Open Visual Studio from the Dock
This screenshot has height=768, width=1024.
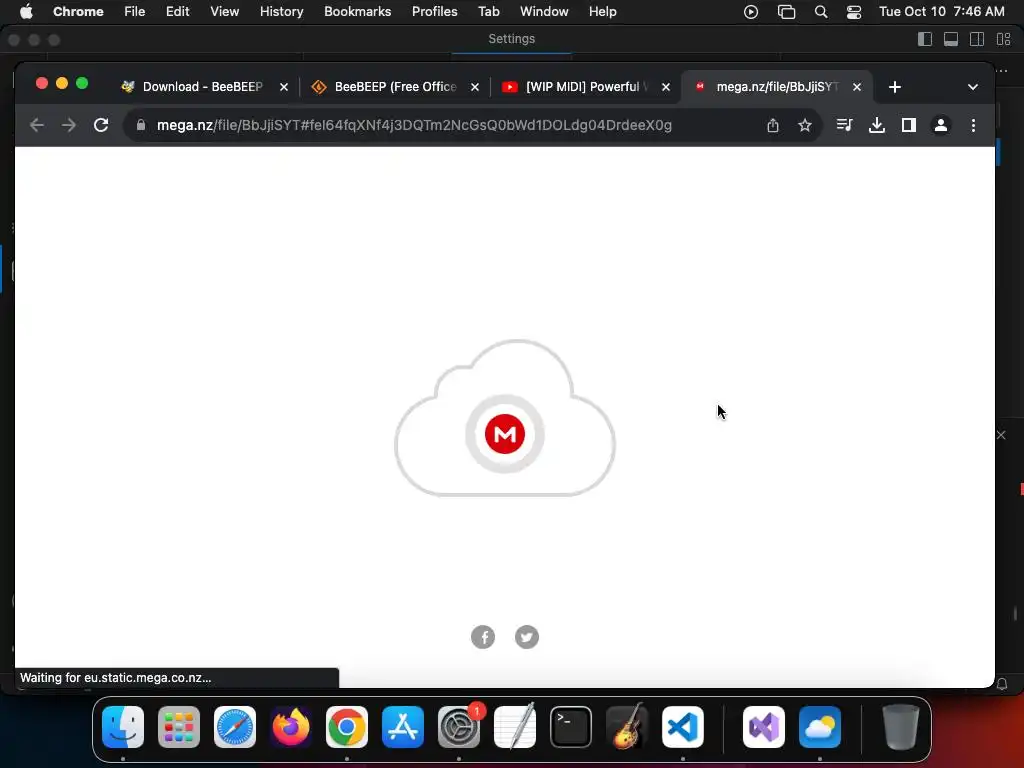(x=764, y=727)
